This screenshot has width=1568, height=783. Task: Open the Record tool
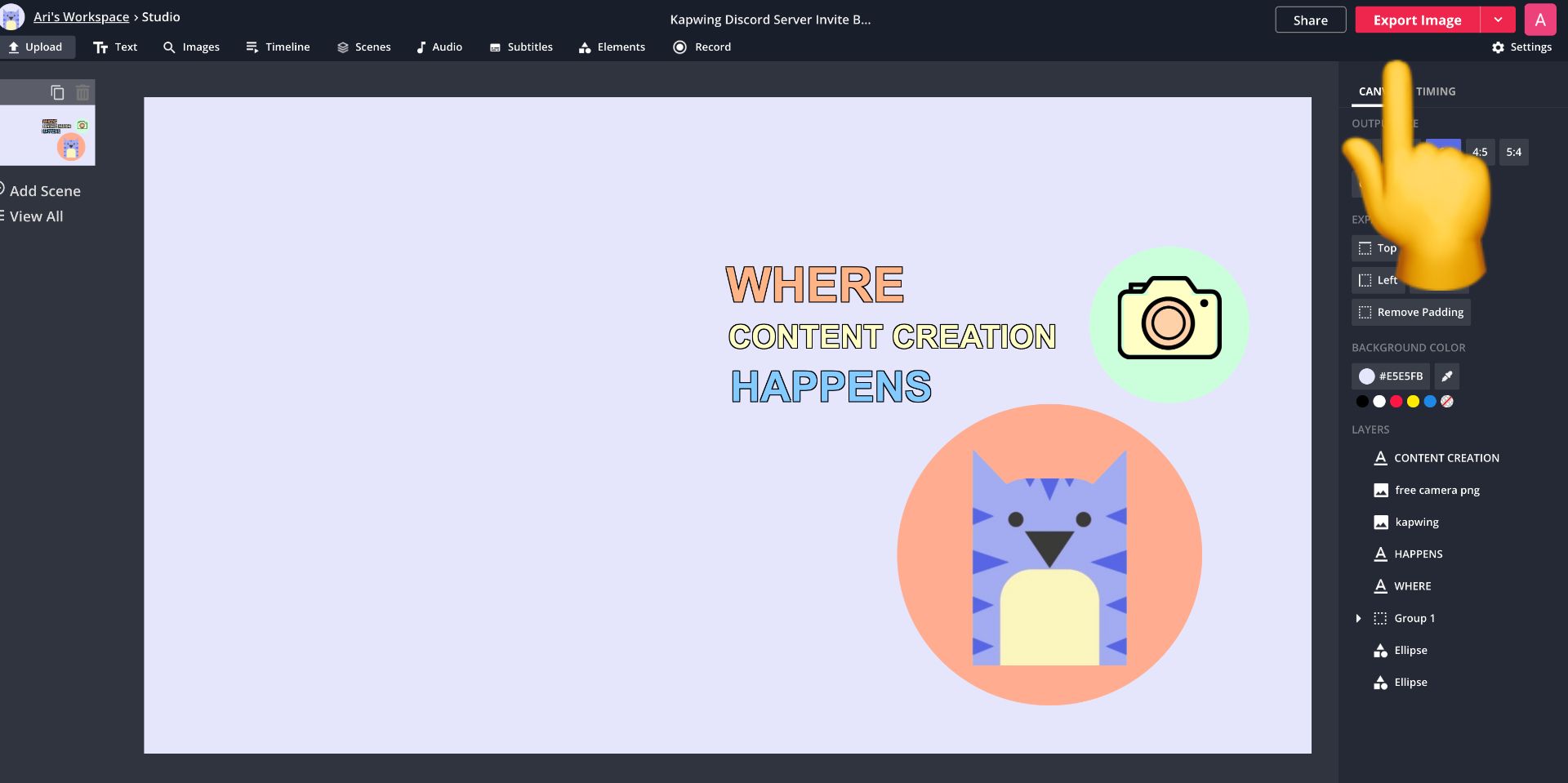[702, 47]
